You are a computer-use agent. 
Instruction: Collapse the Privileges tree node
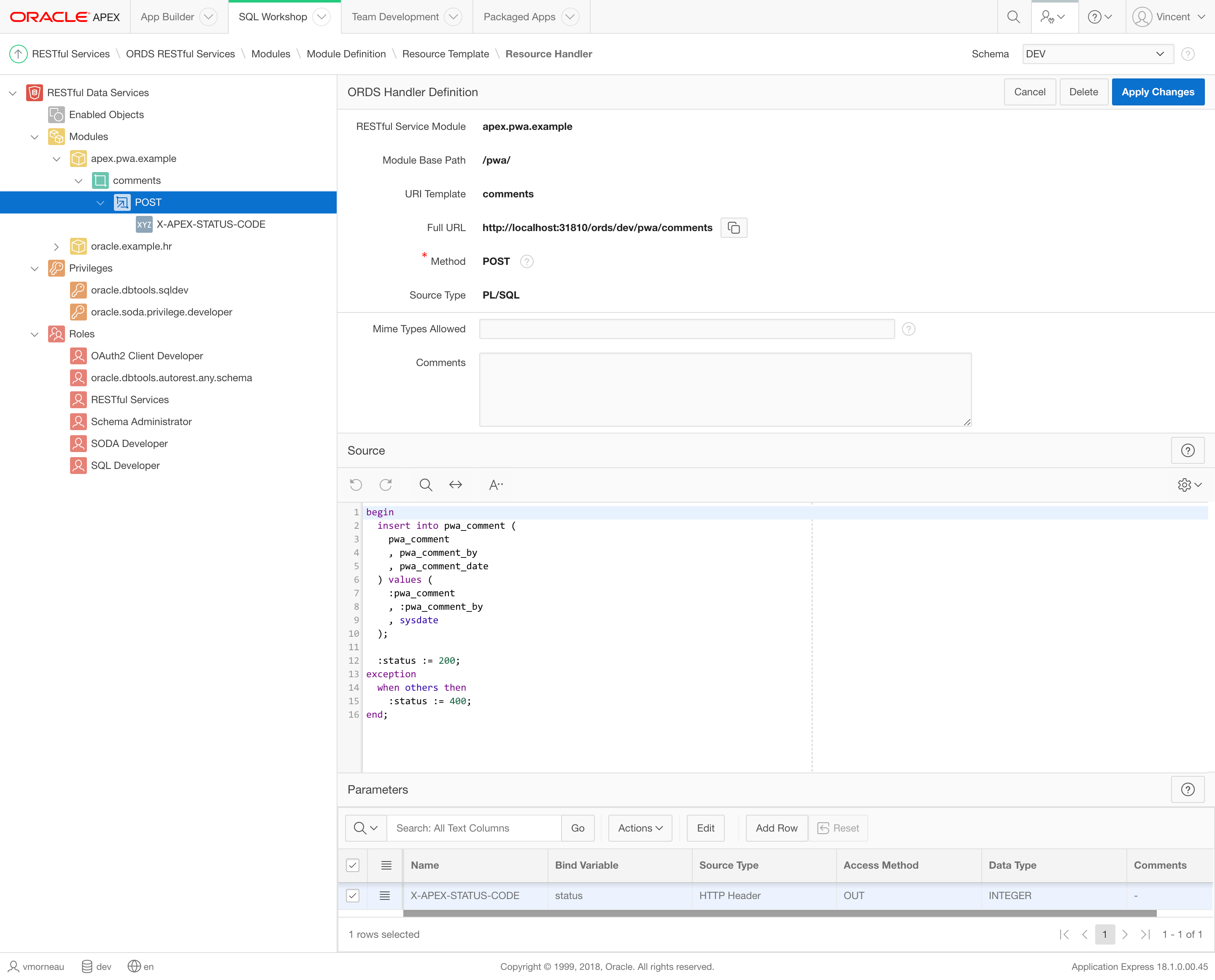pos(35,268)
